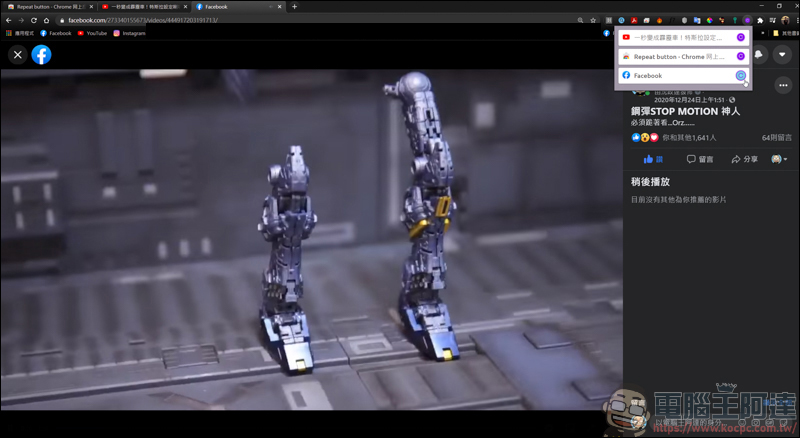Select the Facebook entry in extension popup

683,76
